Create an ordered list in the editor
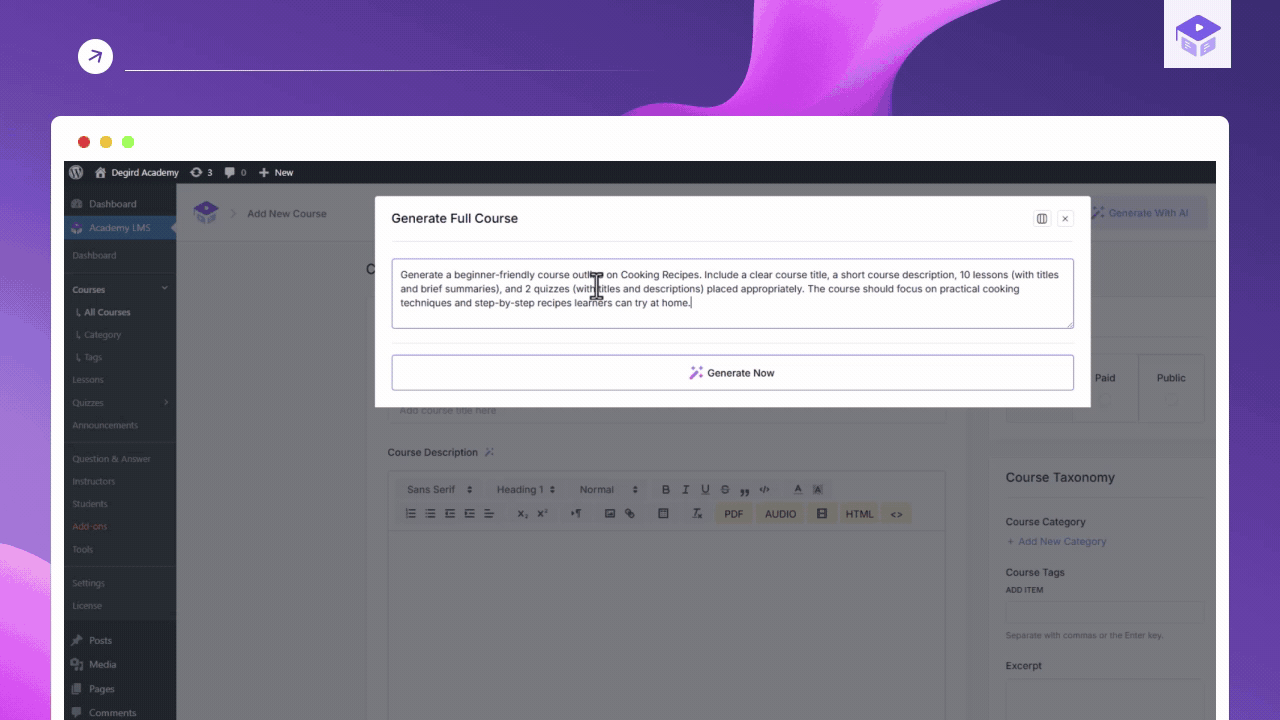This screenshot has height=720, width=1280. (x=410, y=513)
